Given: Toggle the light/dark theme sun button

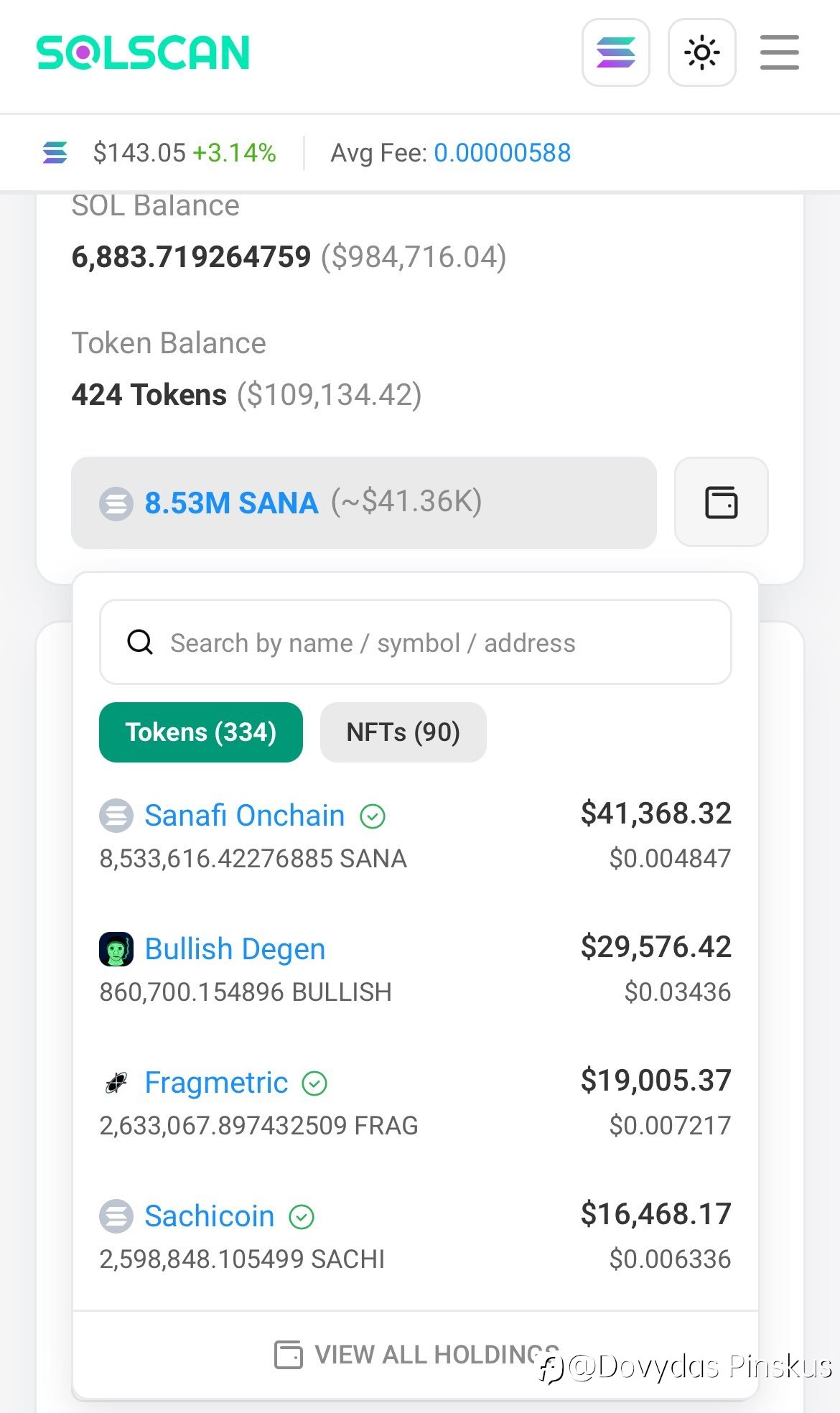Looking at the screenshot, I should coord(701,53).
